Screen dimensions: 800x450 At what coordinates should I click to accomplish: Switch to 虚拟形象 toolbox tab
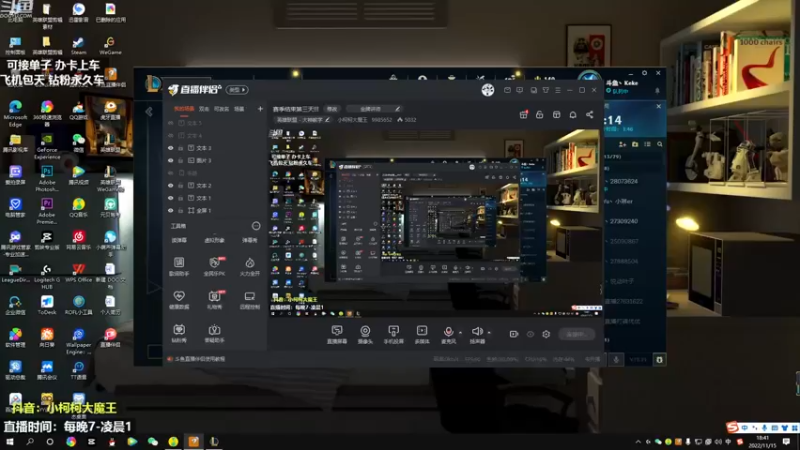click(x=214, y=240)
